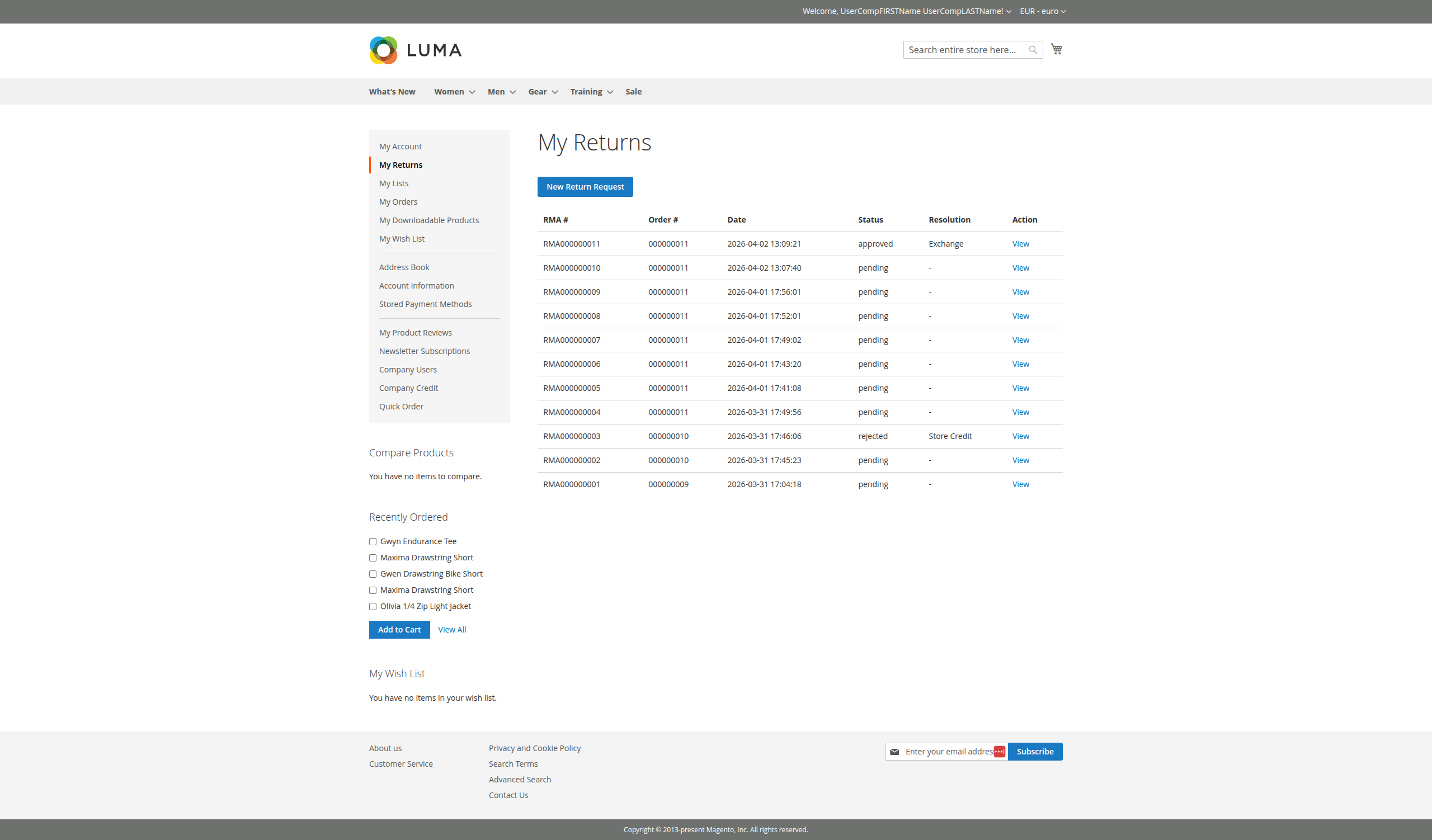This screenshot has height=840, width=1432.
Task: Go to My Orders in sidebar
Action: pos(398,202)
